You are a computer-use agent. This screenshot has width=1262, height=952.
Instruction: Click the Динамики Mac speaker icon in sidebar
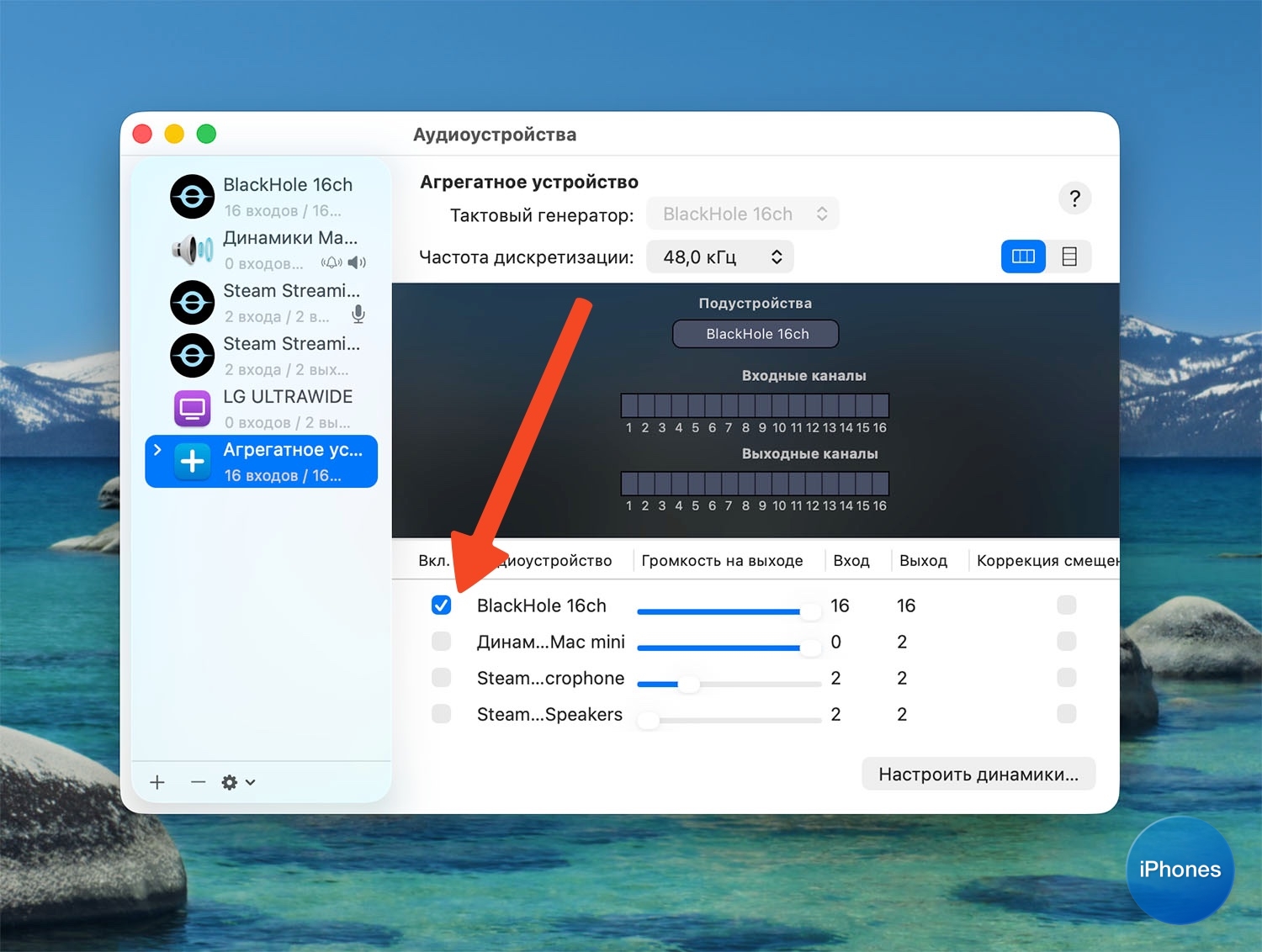click(x=192, y=250)
